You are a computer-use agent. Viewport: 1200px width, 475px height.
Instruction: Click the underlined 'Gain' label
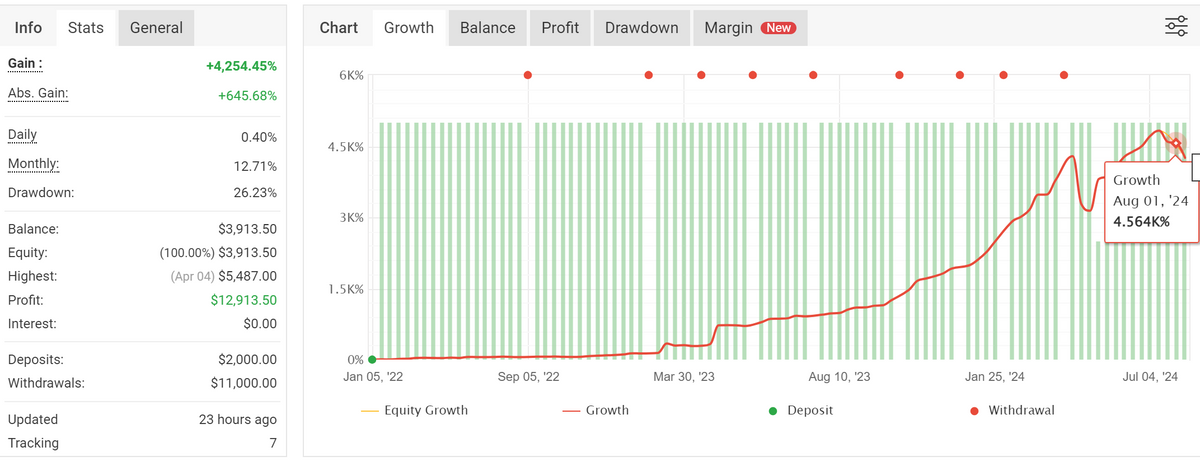[25, 63]
